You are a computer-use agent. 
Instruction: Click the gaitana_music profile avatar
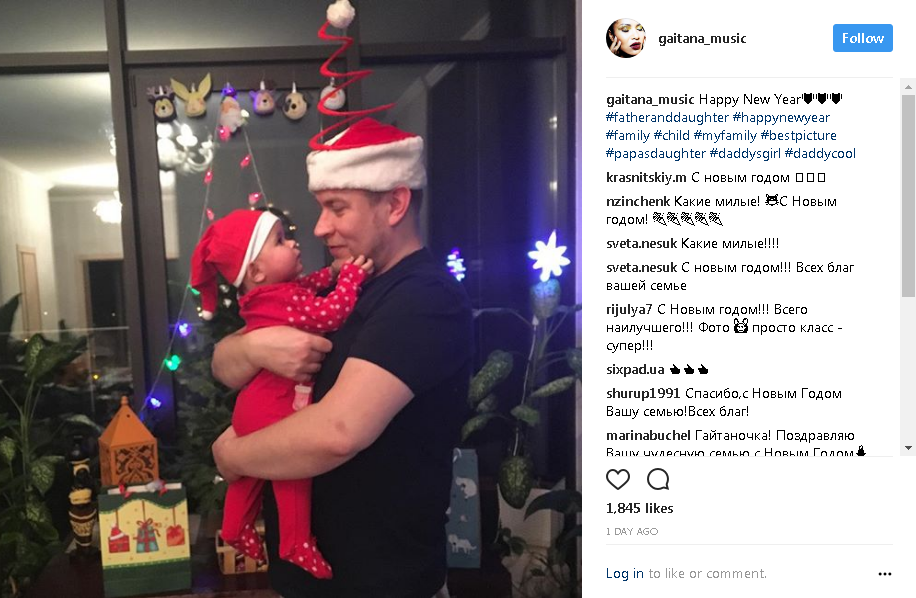626,38
